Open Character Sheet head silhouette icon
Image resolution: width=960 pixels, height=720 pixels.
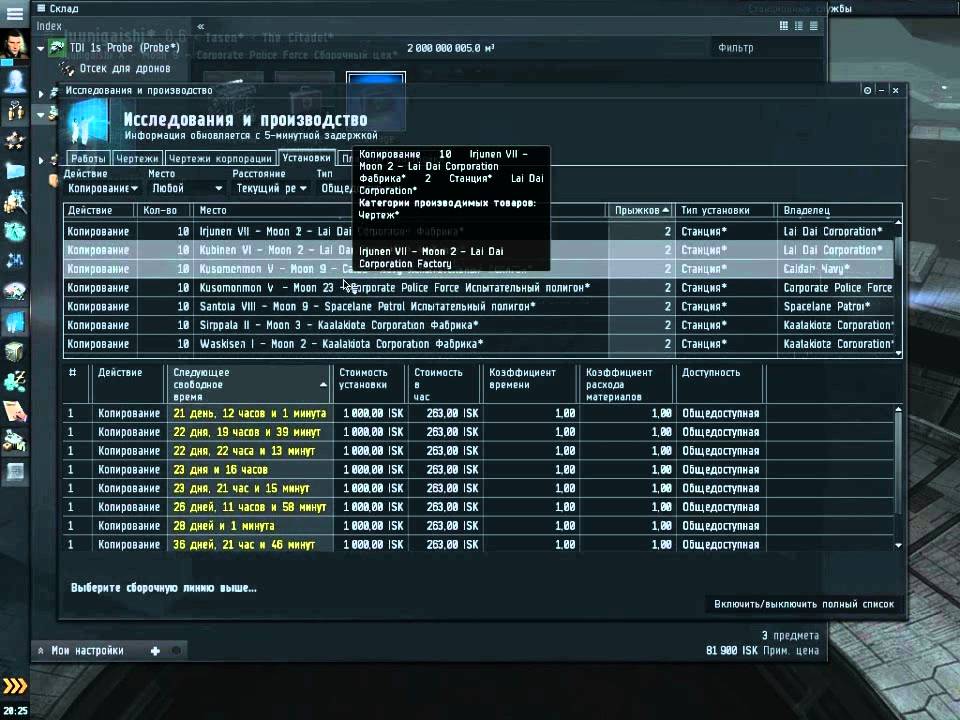point(15,80)
